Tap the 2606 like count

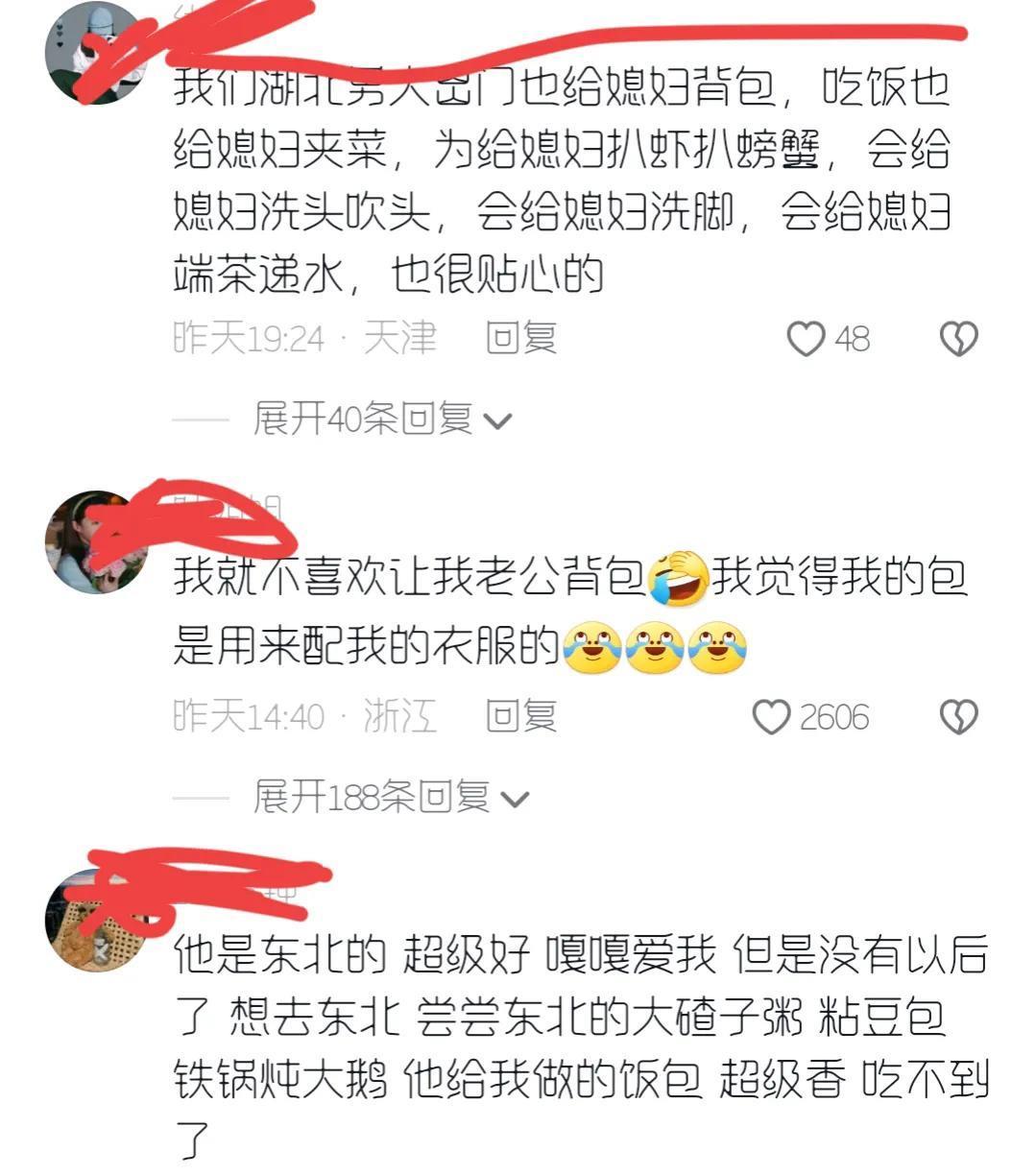(x=833, y=717)
